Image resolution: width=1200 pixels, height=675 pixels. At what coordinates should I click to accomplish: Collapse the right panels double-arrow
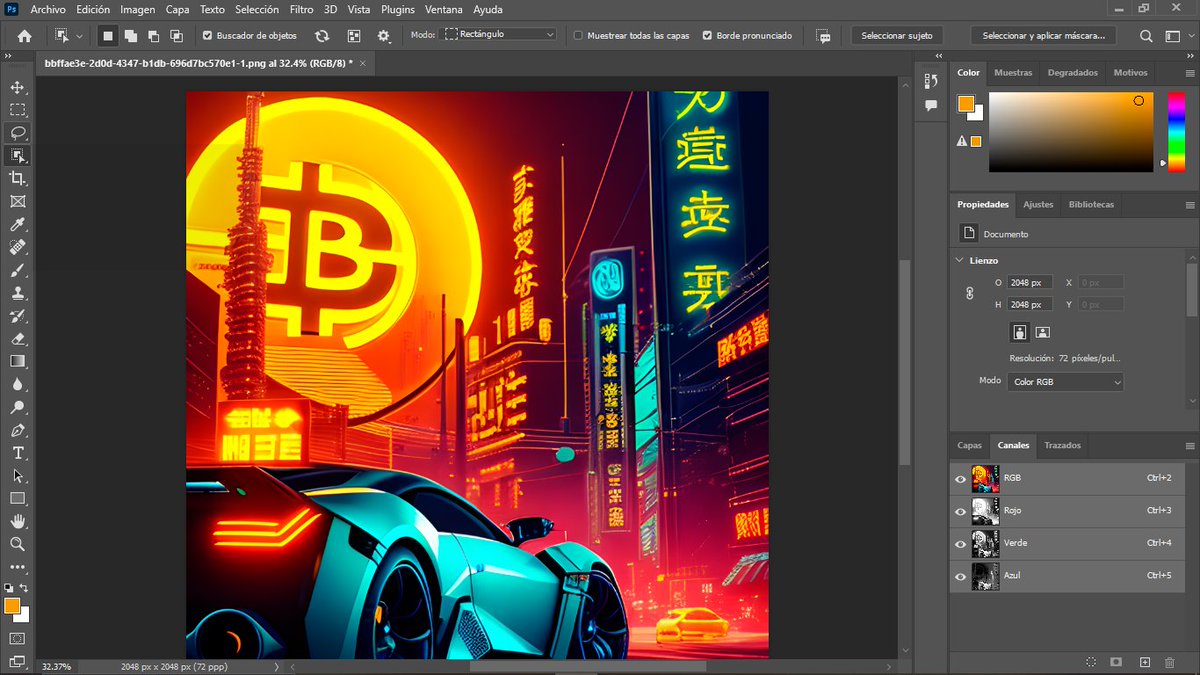[x=1188, y=57]
